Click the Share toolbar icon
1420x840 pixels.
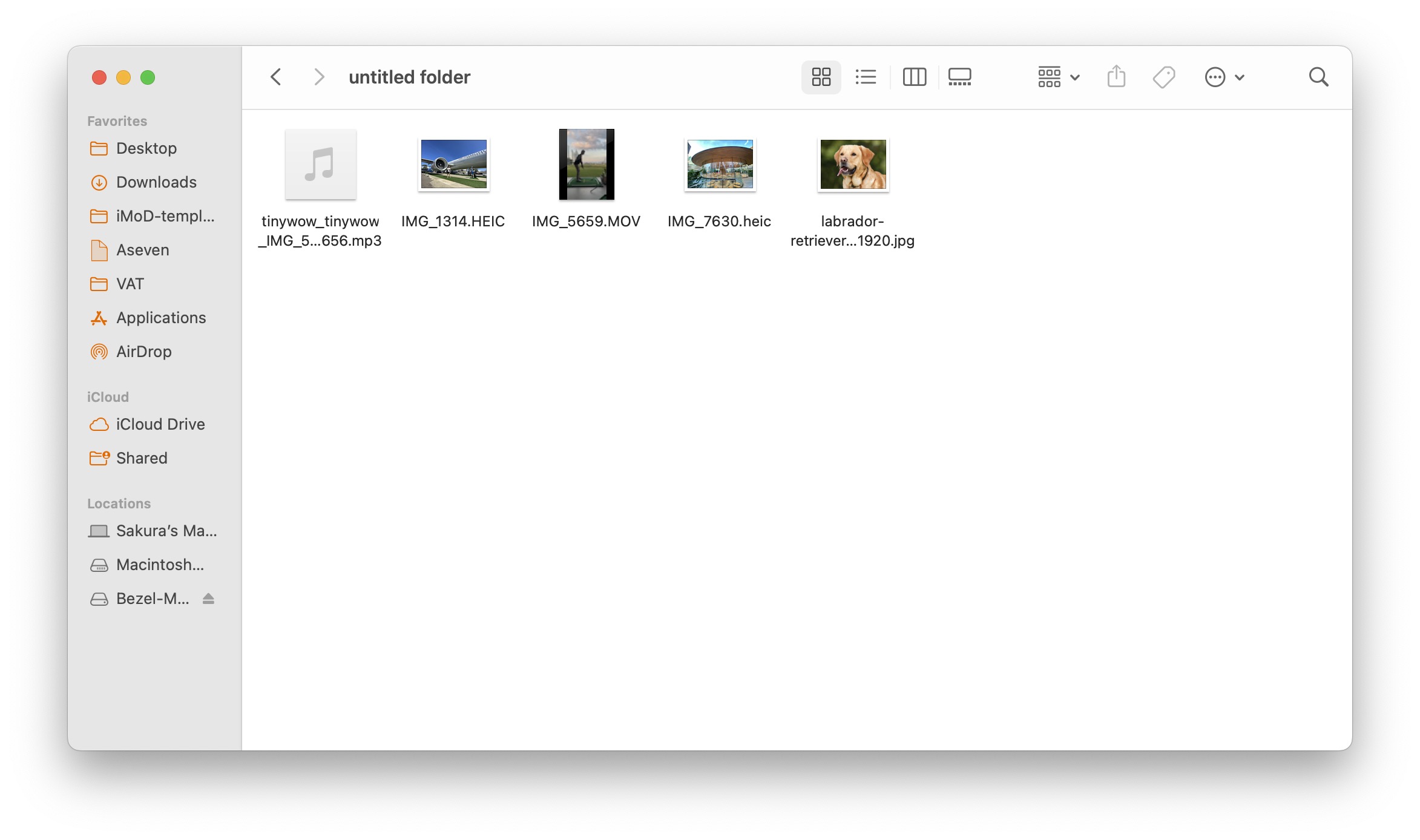click(x=1116, y=77)
